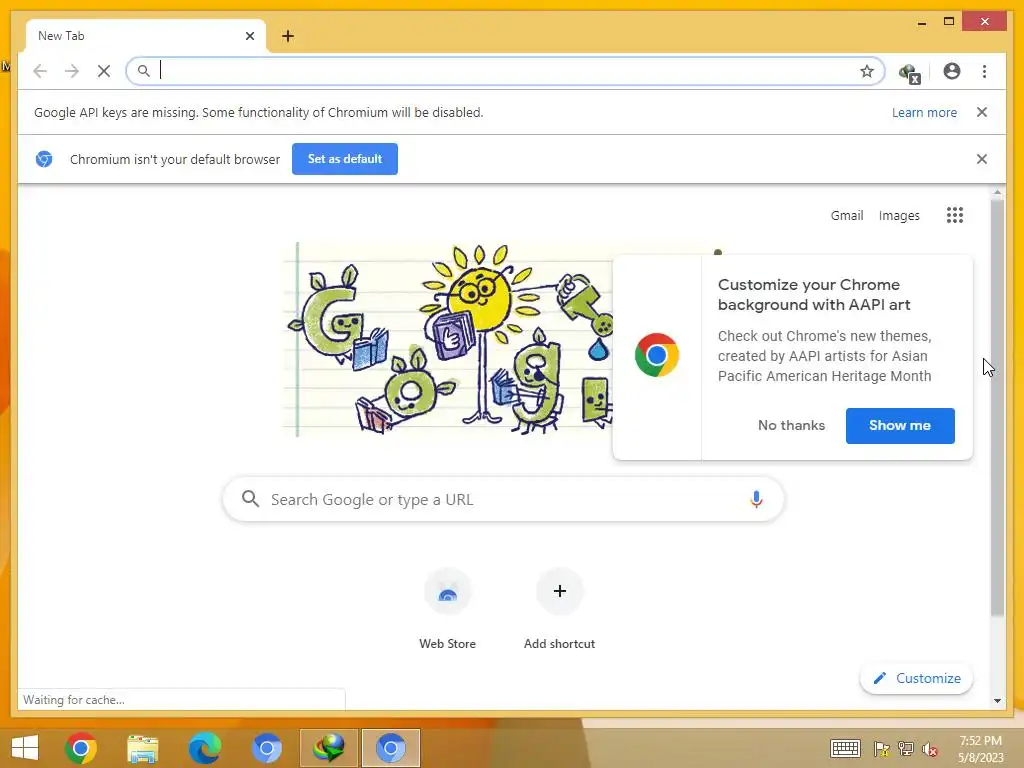The width and height of the screenshot is (1024, 768).
Task: Open the Images link
Action: 899,216
